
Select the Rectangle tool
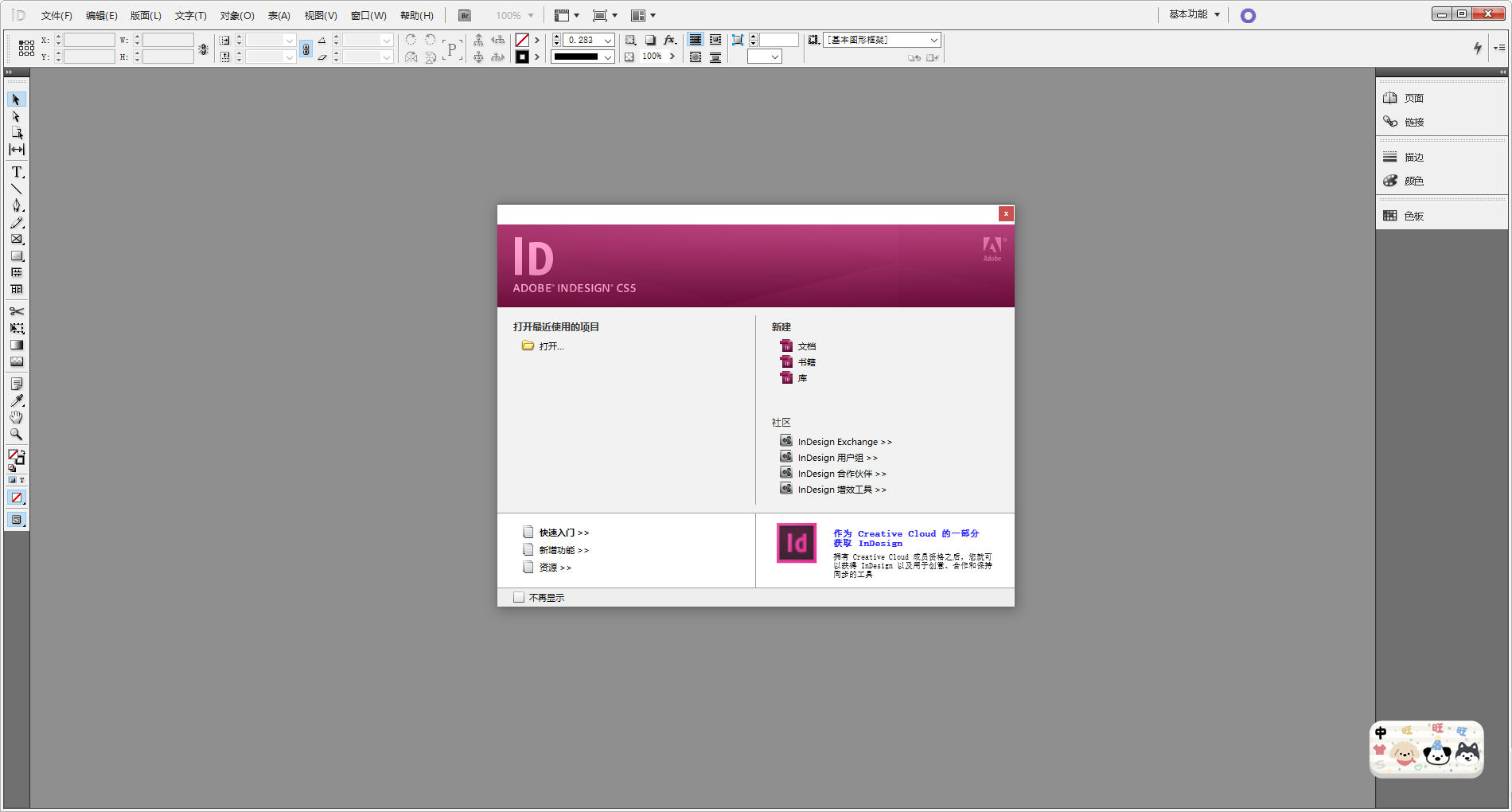(x=16, y=256)
